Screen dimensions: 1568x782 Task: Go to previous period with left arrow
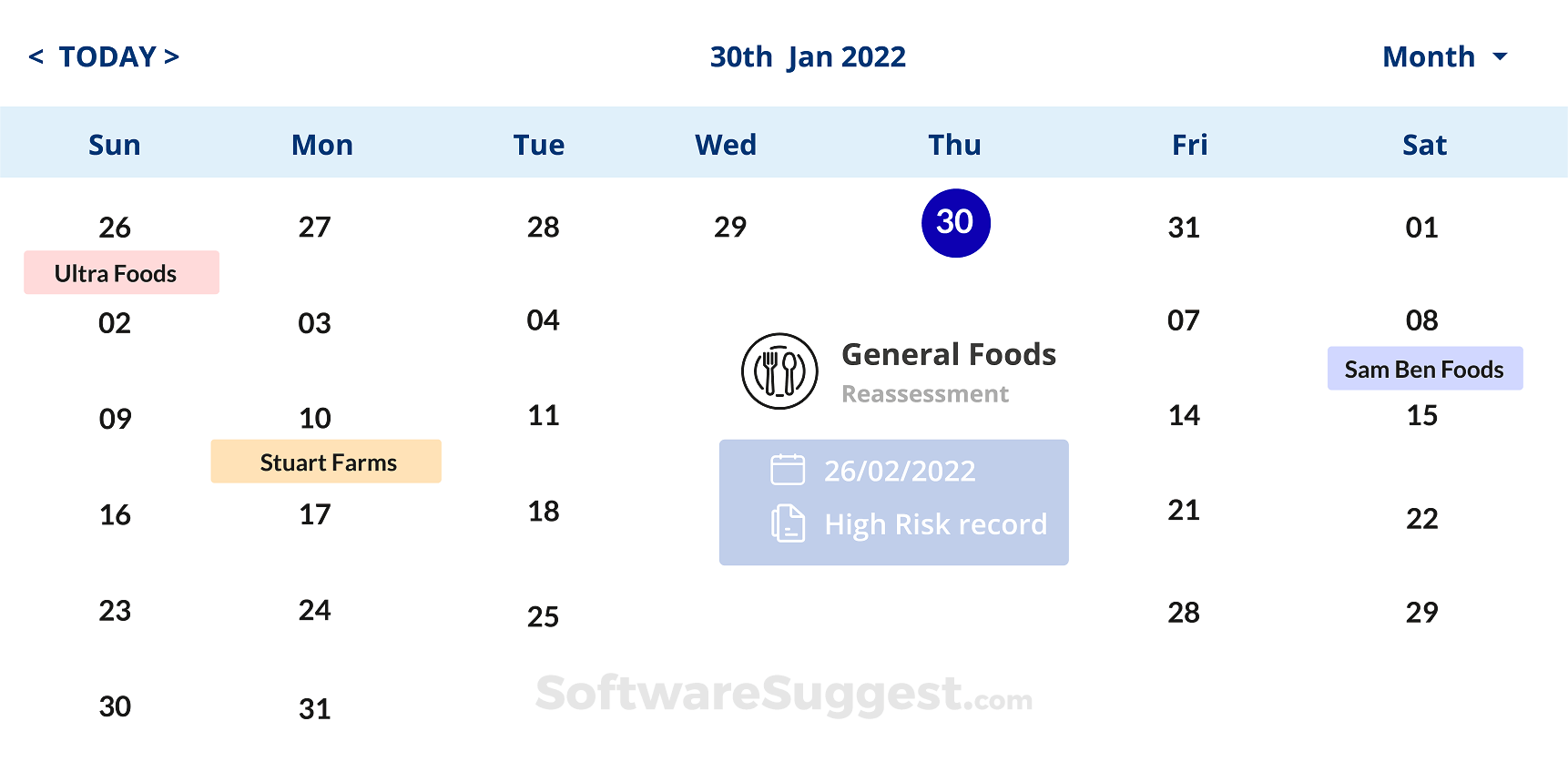pos(36,57)
